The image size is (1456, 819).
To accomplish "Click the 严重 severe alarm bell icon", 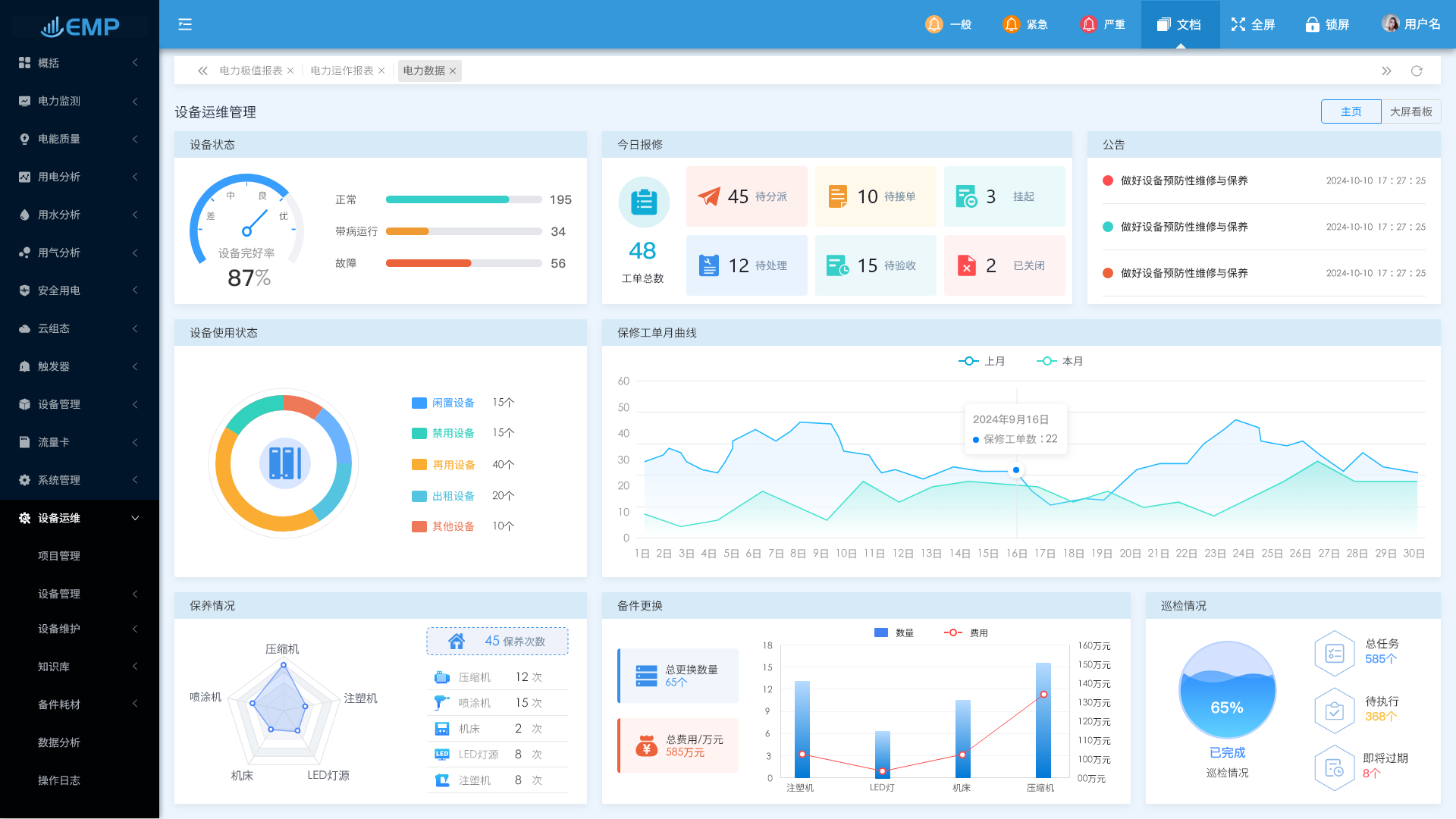I will pyautogui.click(x=1088, y=24).
